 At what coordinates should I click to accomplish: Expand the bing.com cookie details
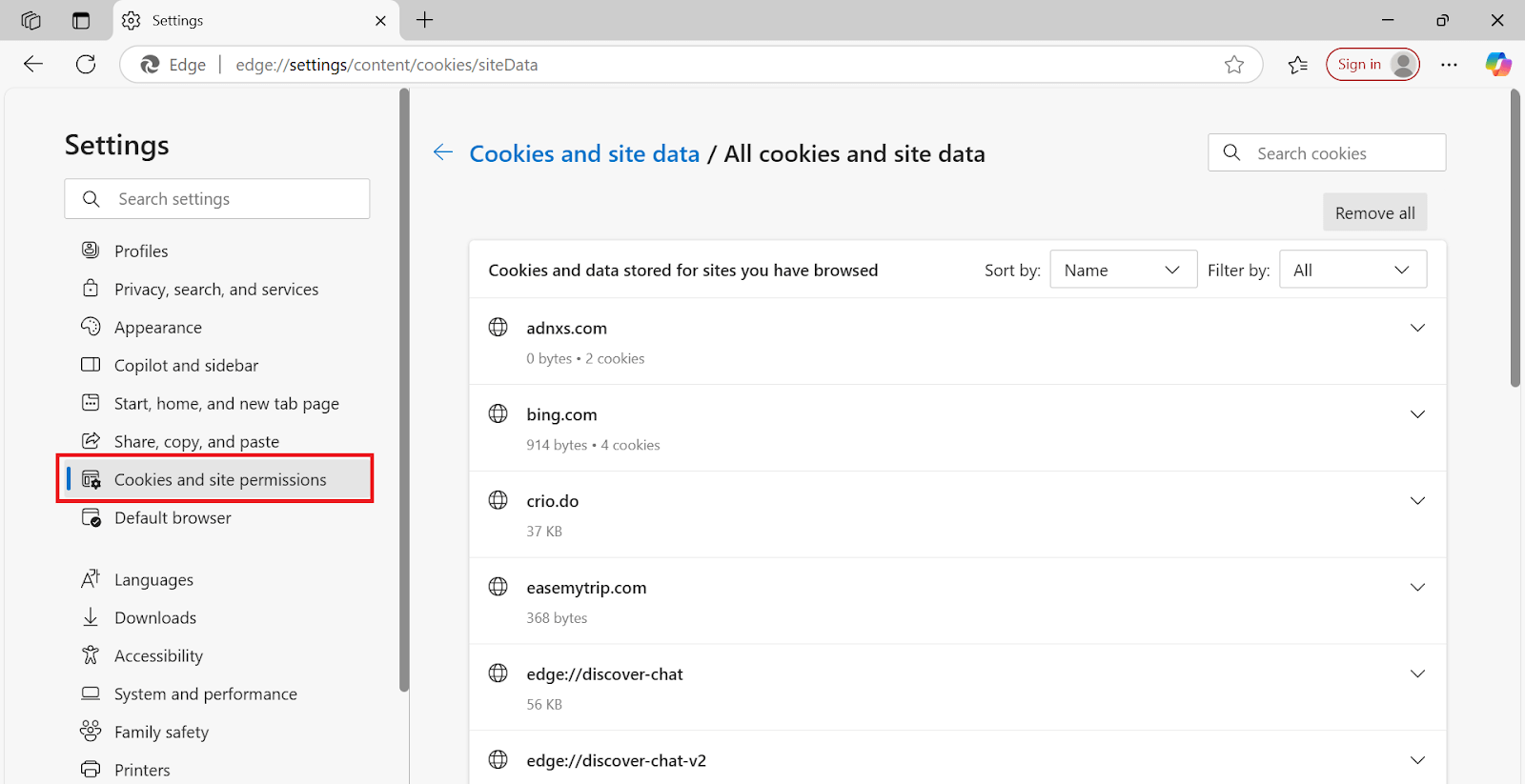click(1417, 414)
